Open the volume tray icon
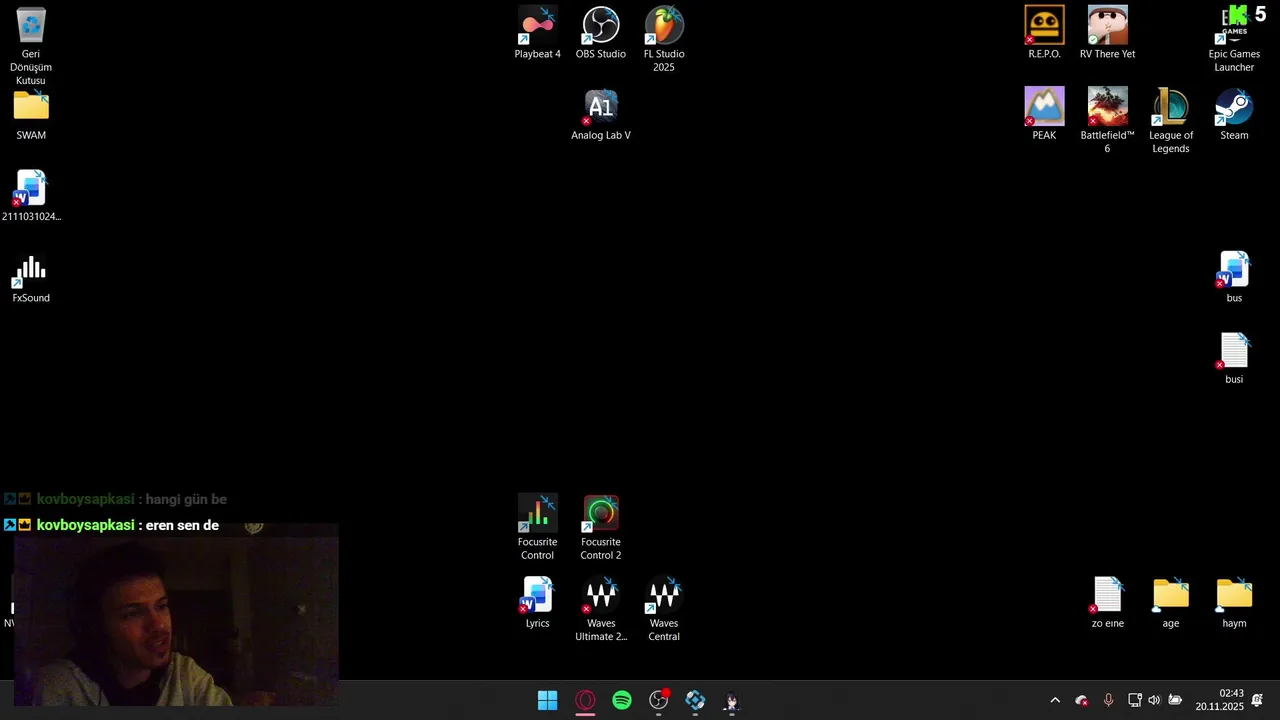Screen dimensions: 1280x720 [x=1154, y=701]
